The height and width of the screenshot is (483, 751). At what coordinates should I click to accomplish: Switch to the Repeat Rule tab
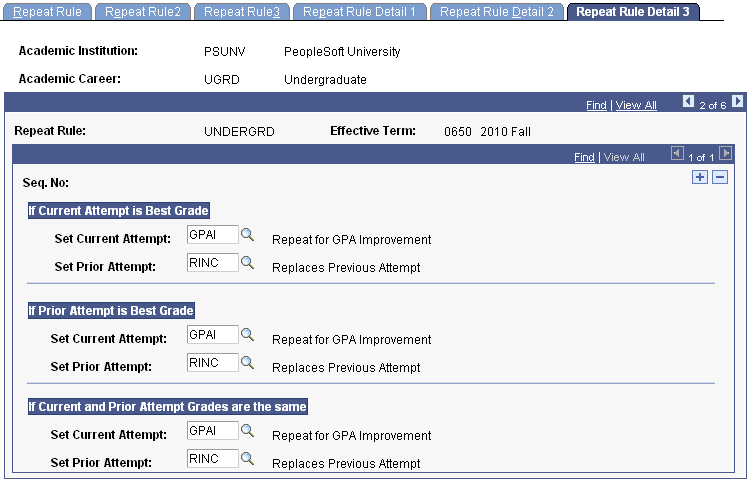point(47,12)
